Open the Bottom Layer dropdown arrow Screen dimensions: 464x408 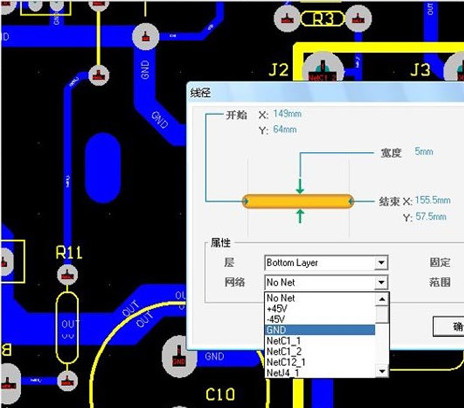pyautogui.click(x=381, y=263)
